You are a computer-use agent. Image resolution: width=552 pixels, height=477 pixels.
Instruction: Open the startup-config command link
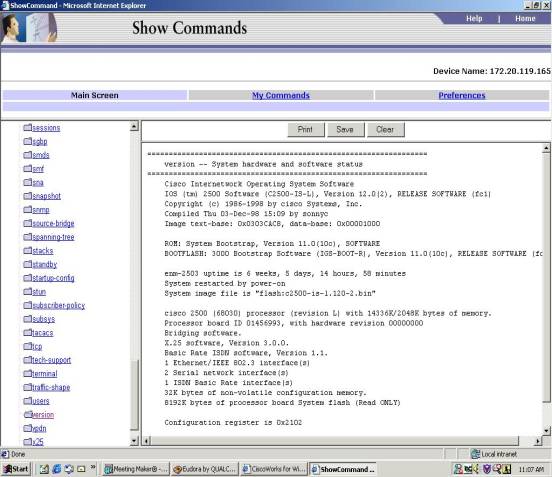pyautogui.click(x=53, y=278)
